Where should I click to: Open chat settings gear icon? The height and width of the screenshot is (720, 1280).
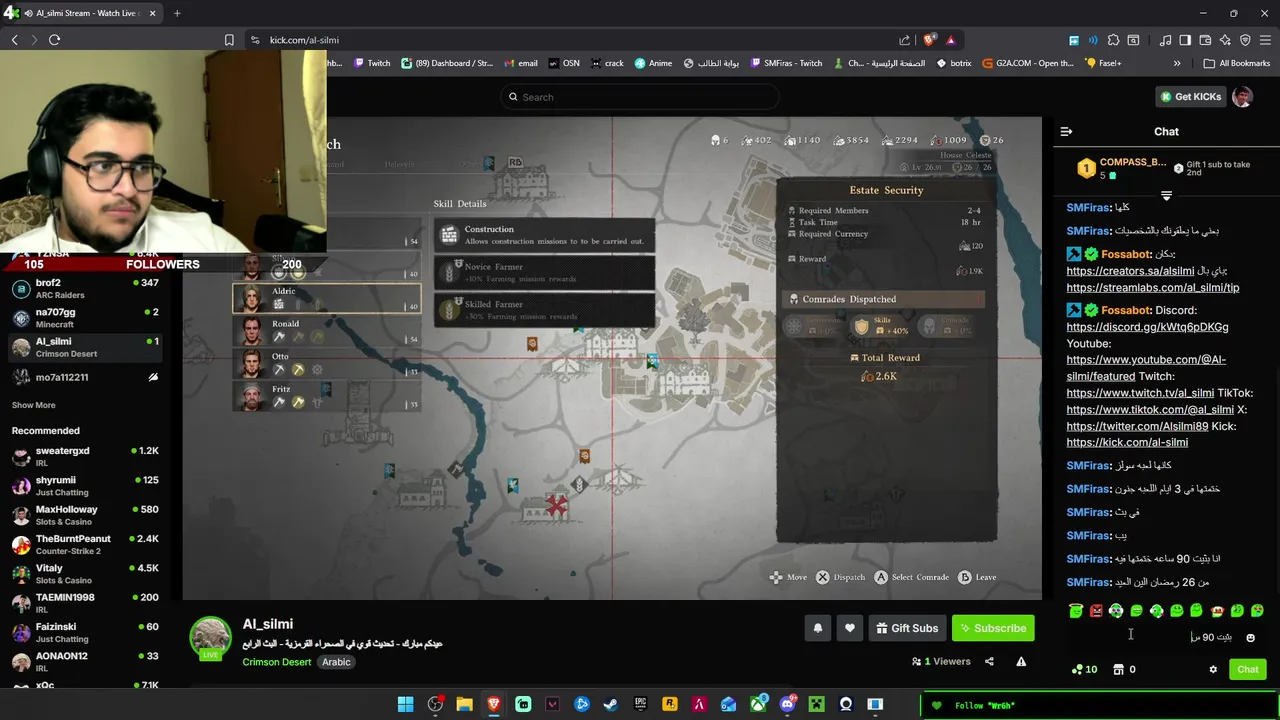(x=1213, y=669)
